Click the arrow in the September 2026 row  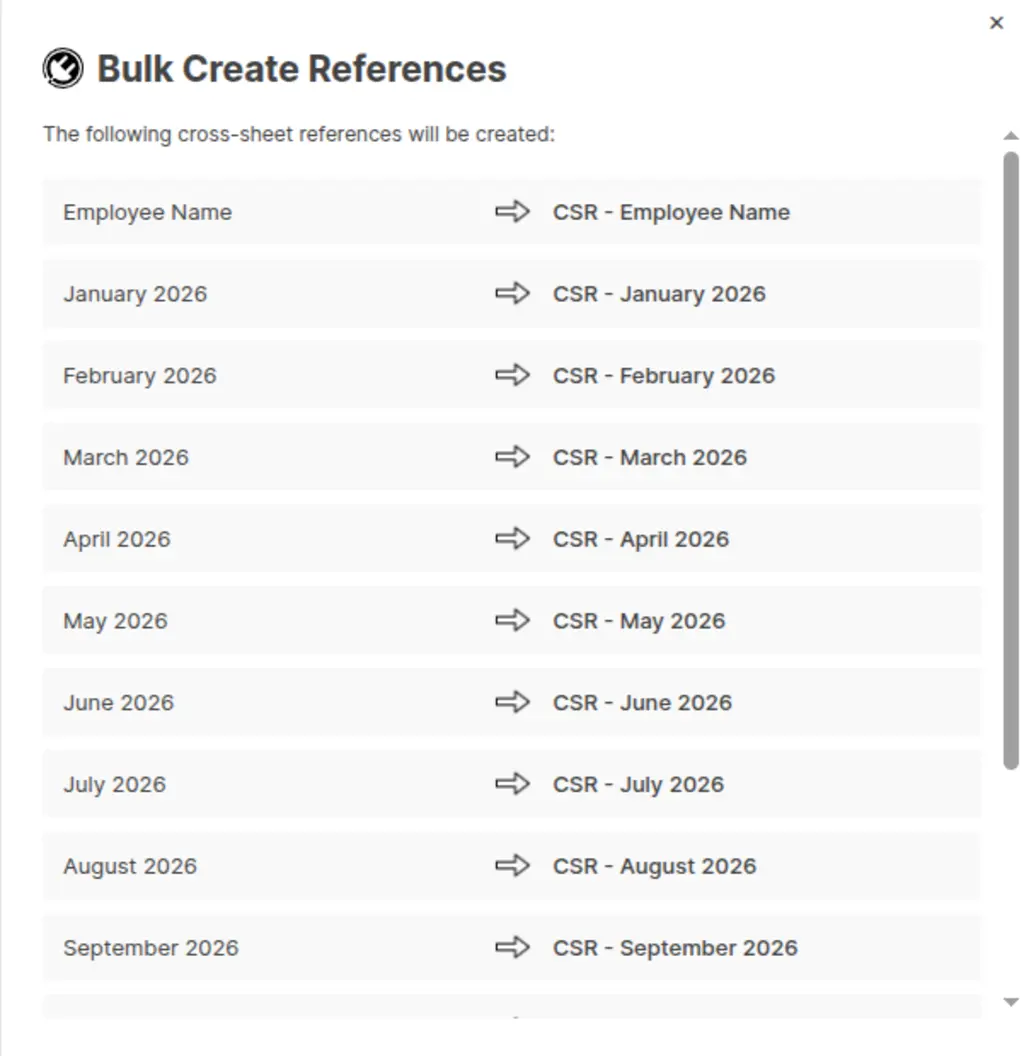[x=513, y=948]
